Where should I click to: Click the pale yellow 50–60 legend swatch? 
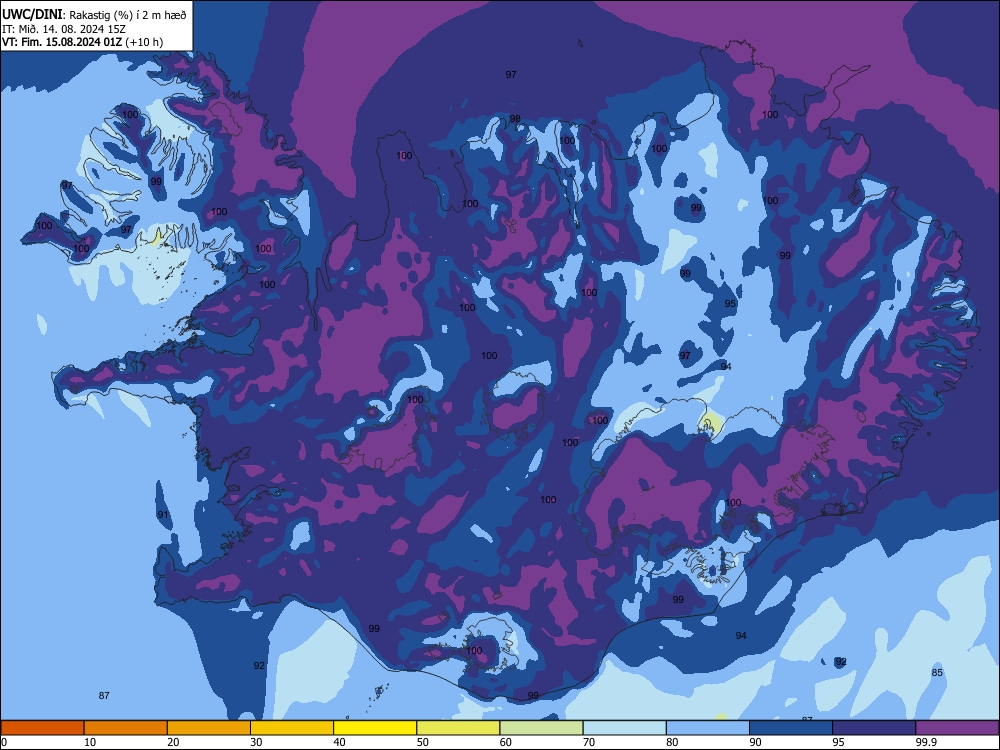(x=458, y=728)
